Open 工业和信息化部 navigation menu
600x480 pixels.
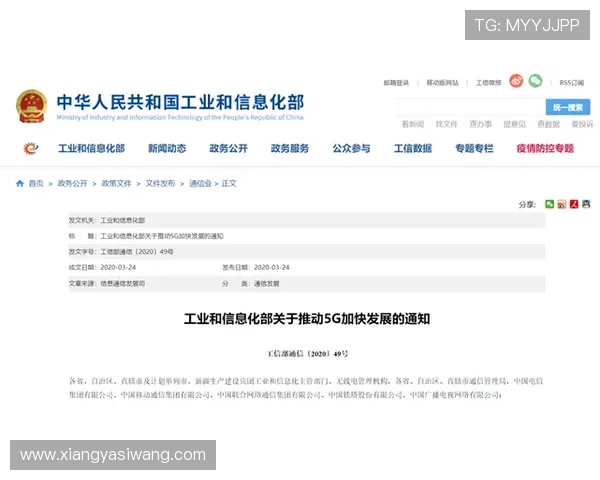pos(91,149)
